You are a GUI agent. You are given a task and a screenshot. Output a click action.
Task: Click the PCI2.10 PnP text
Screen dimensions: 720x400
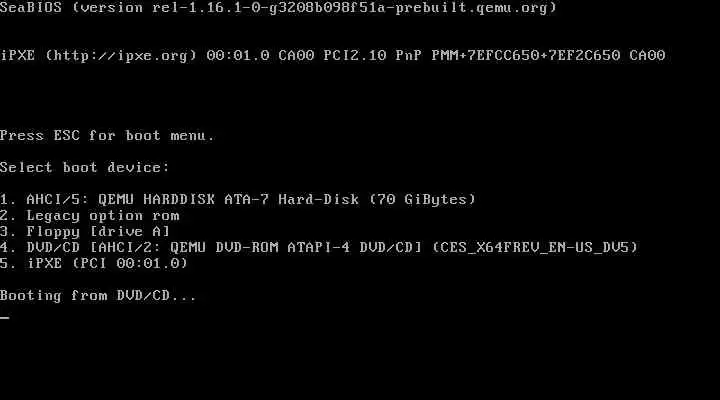[x=372, y=56]
